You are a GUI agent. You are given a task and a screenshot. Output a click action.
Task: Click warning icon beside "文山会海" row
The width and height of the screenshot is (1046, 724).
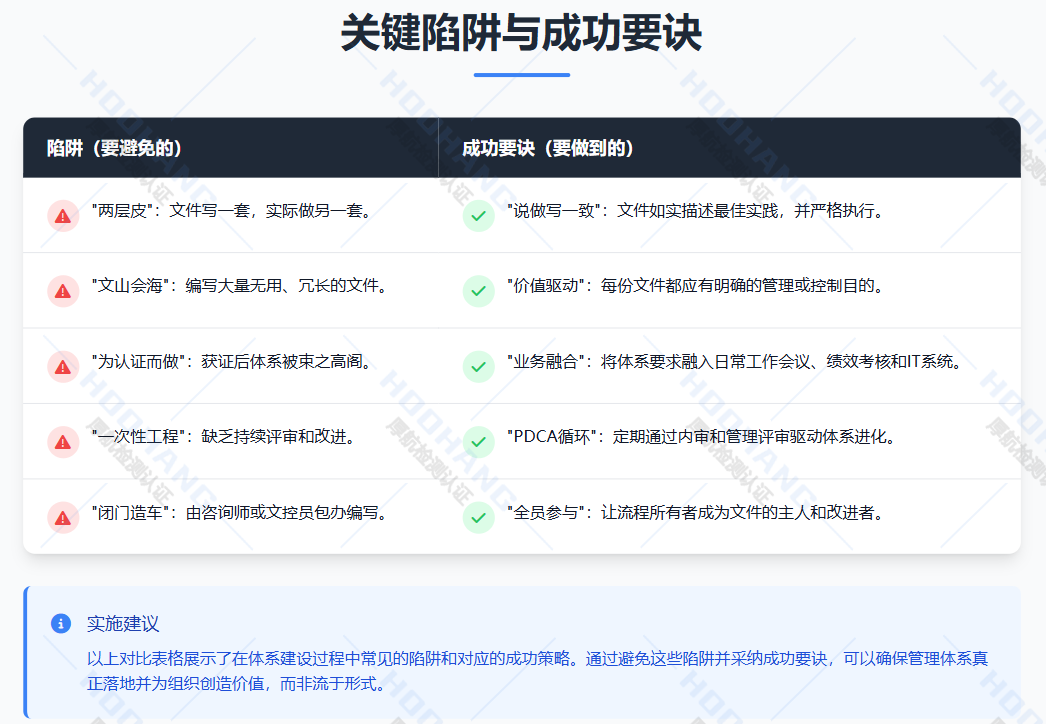point(63,290)
